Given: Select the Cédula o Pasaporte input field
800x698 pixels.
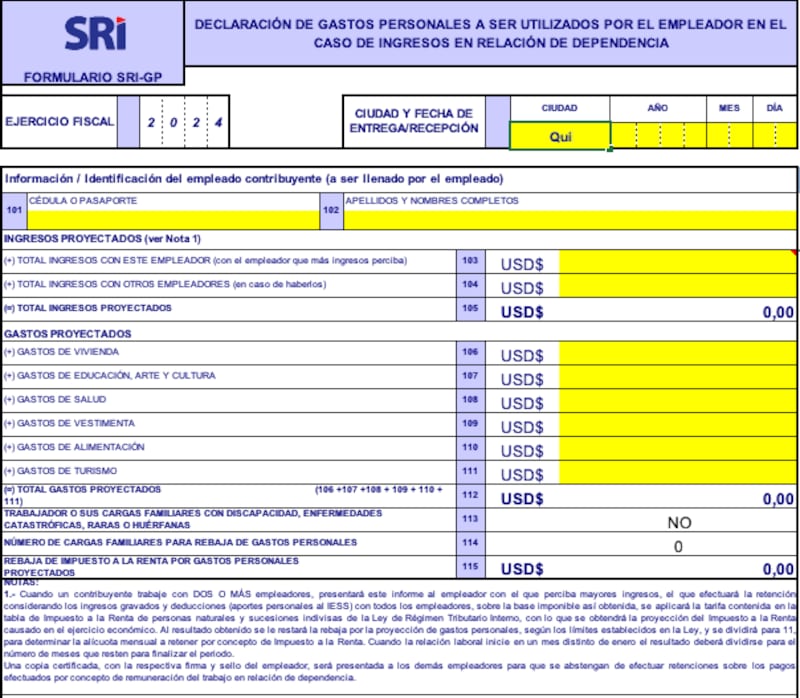Looking at the screenshot, I should (173, 220).
